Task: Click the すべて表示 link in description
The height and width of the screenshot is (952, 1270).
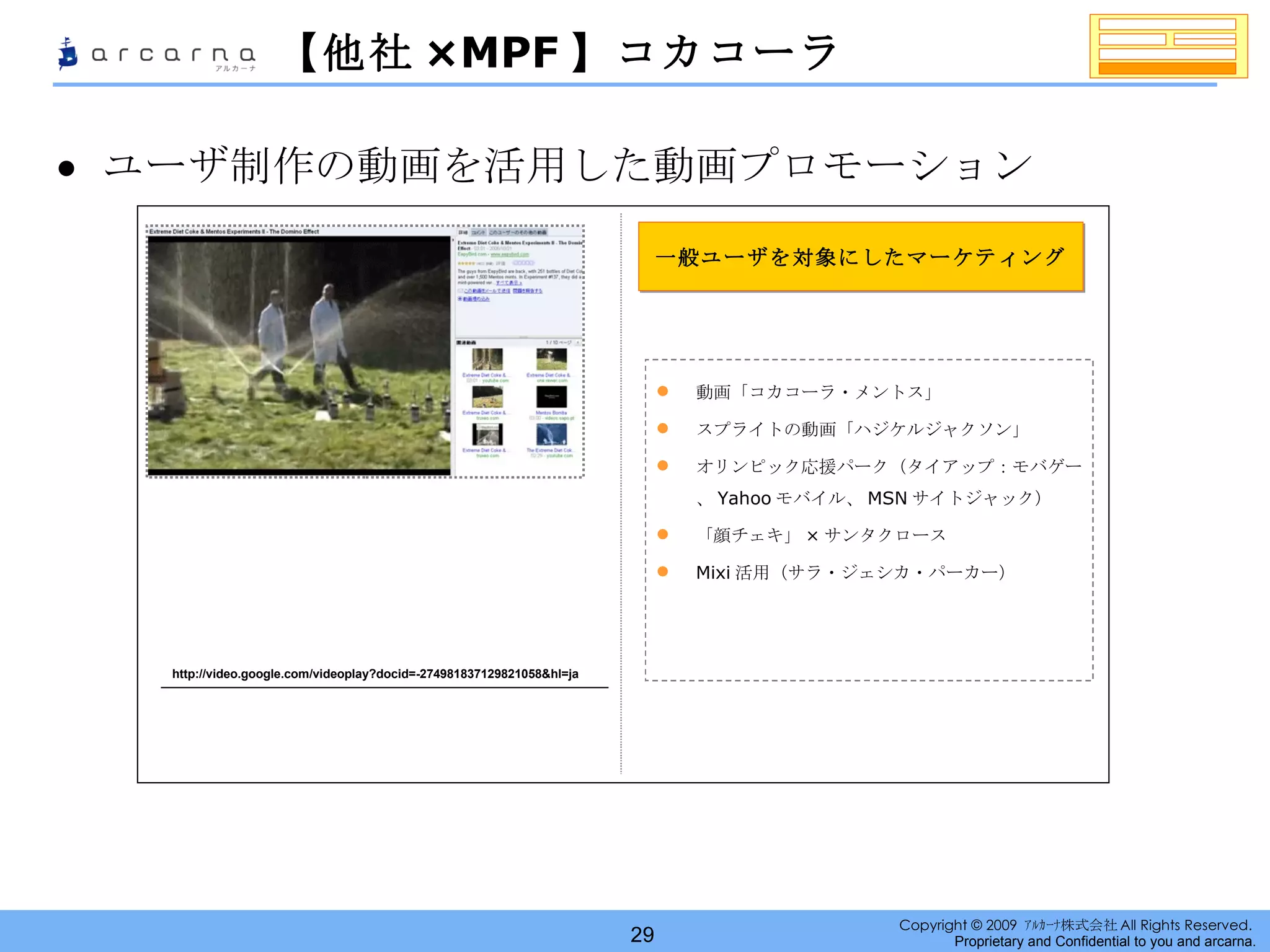Action: [509, 283]
